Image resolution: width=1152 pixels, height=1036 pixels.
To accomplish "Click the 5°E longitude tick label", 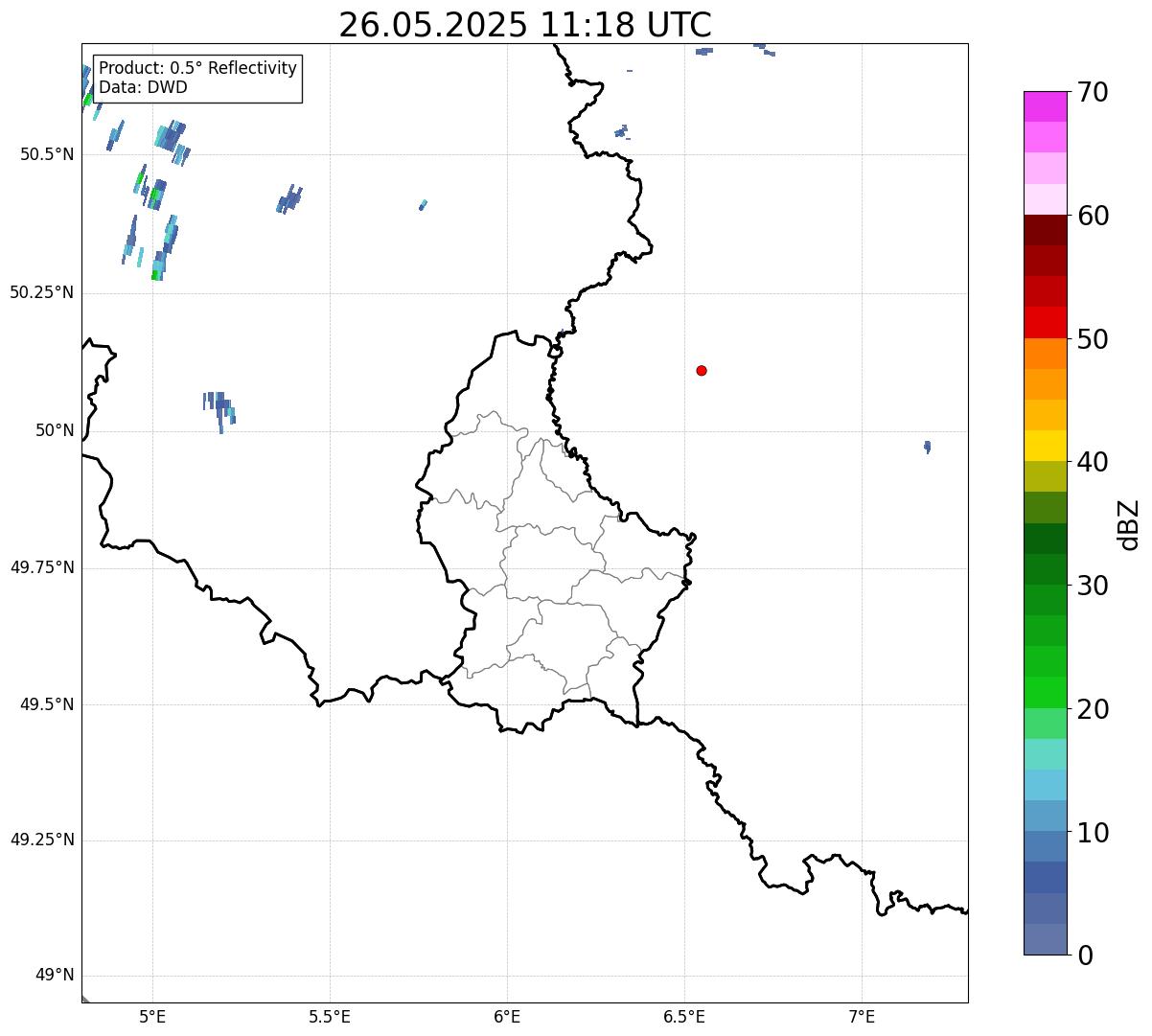I will point(152,1016).
